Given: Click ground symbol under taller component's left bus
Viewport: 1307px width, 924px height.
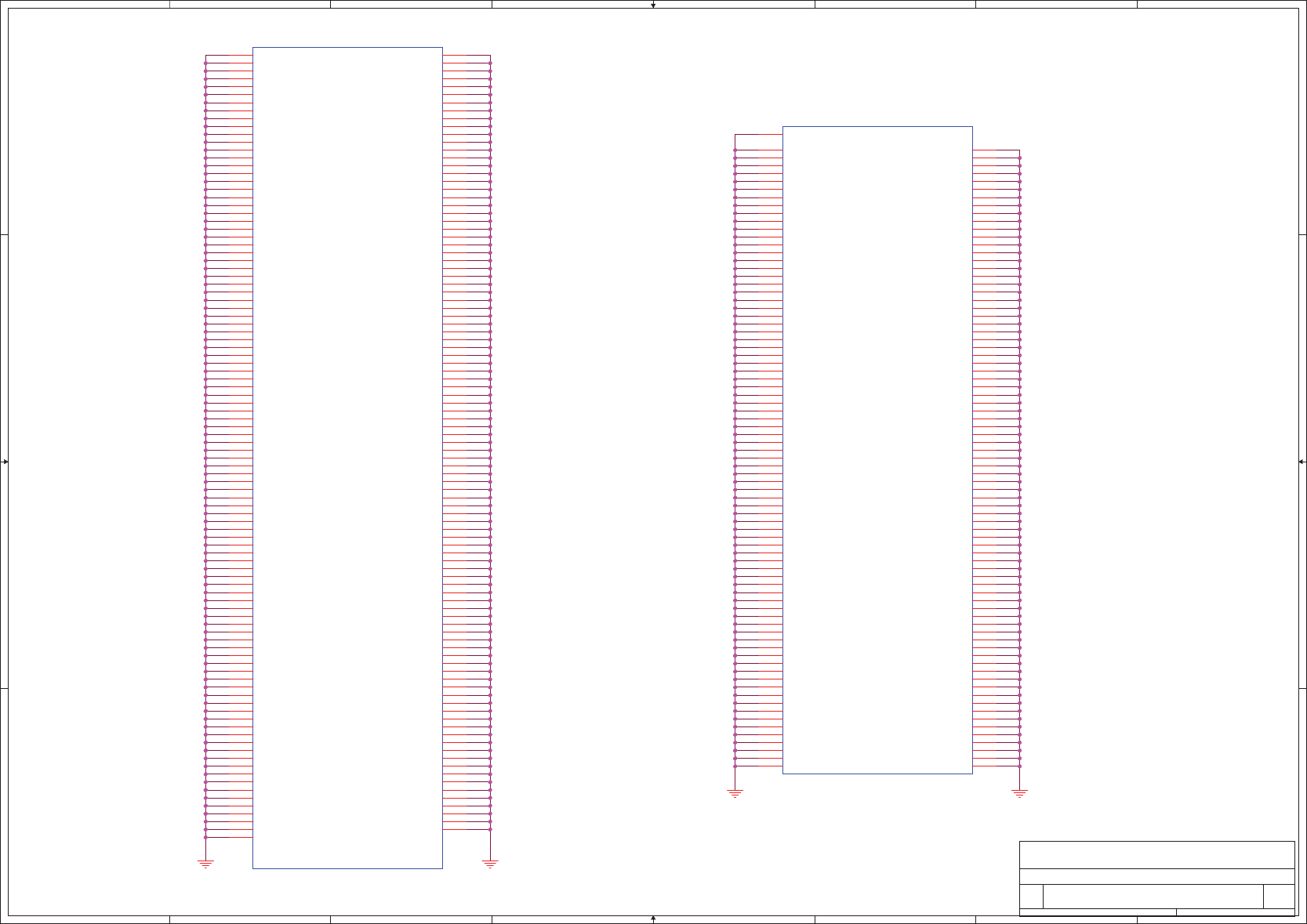Looking at the screenshot, I should coord(205,864).
